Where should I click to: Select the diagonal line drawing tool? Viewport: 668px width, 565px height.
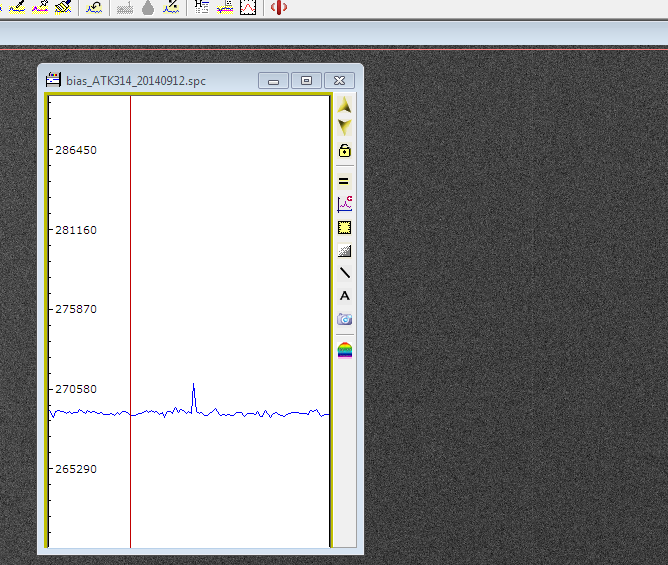pyautogui.click(x=344, y=273)
